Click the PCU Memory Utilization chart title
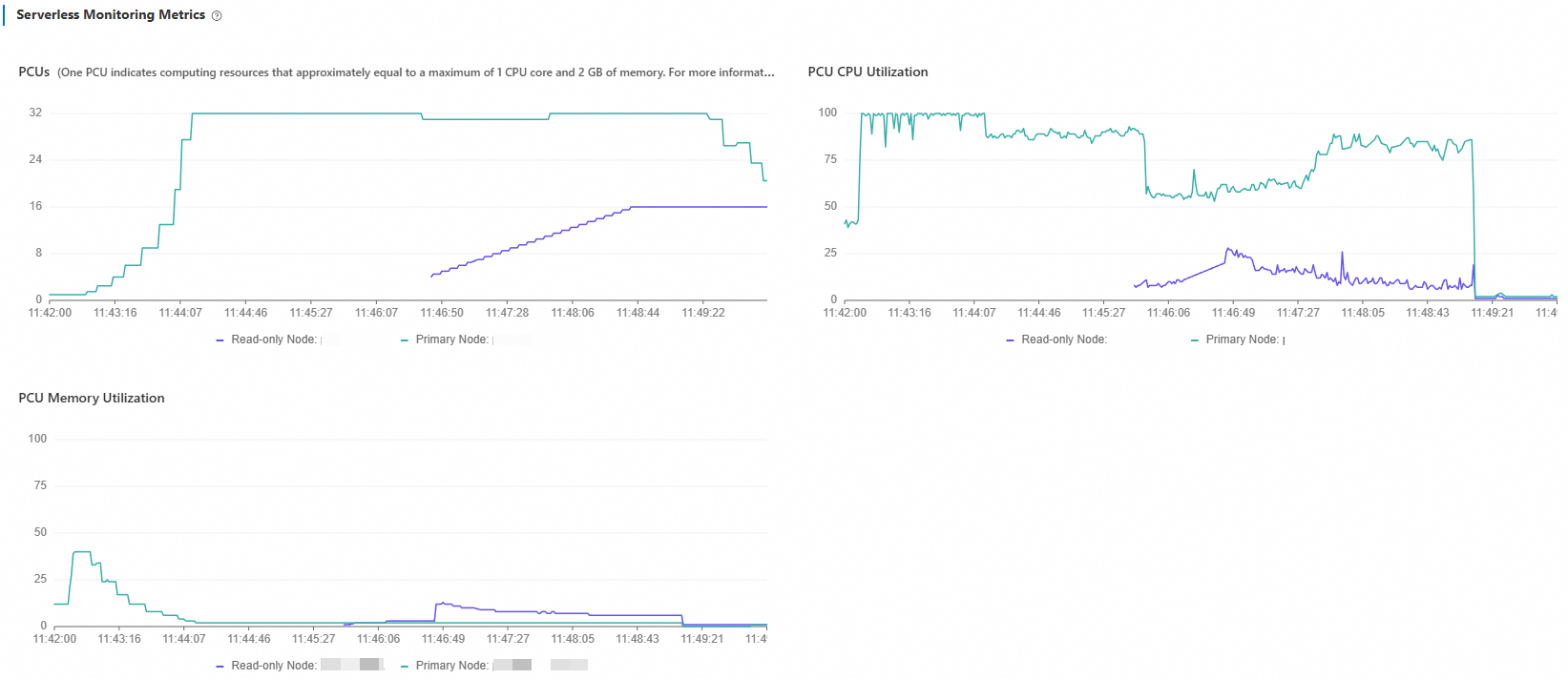Viewport: 1568px width, 679px height. [92, 398]
